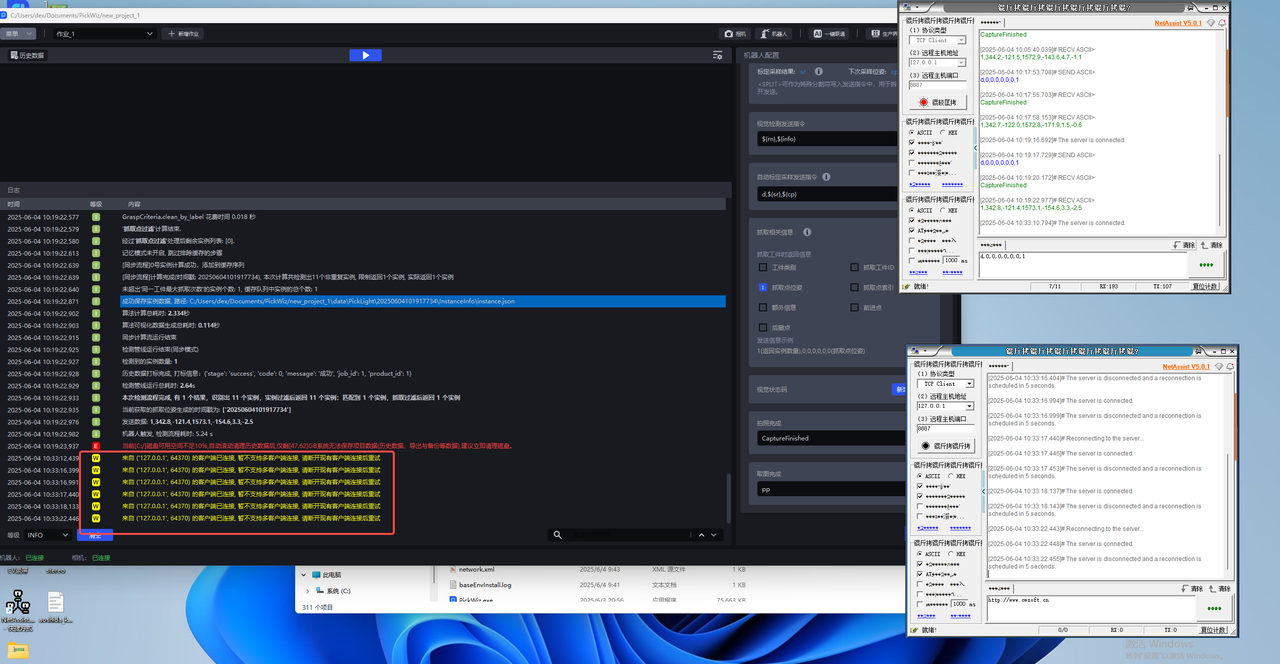Click the info icon next to 抓取相关信息
The image size is (1280, 664).
807,232
